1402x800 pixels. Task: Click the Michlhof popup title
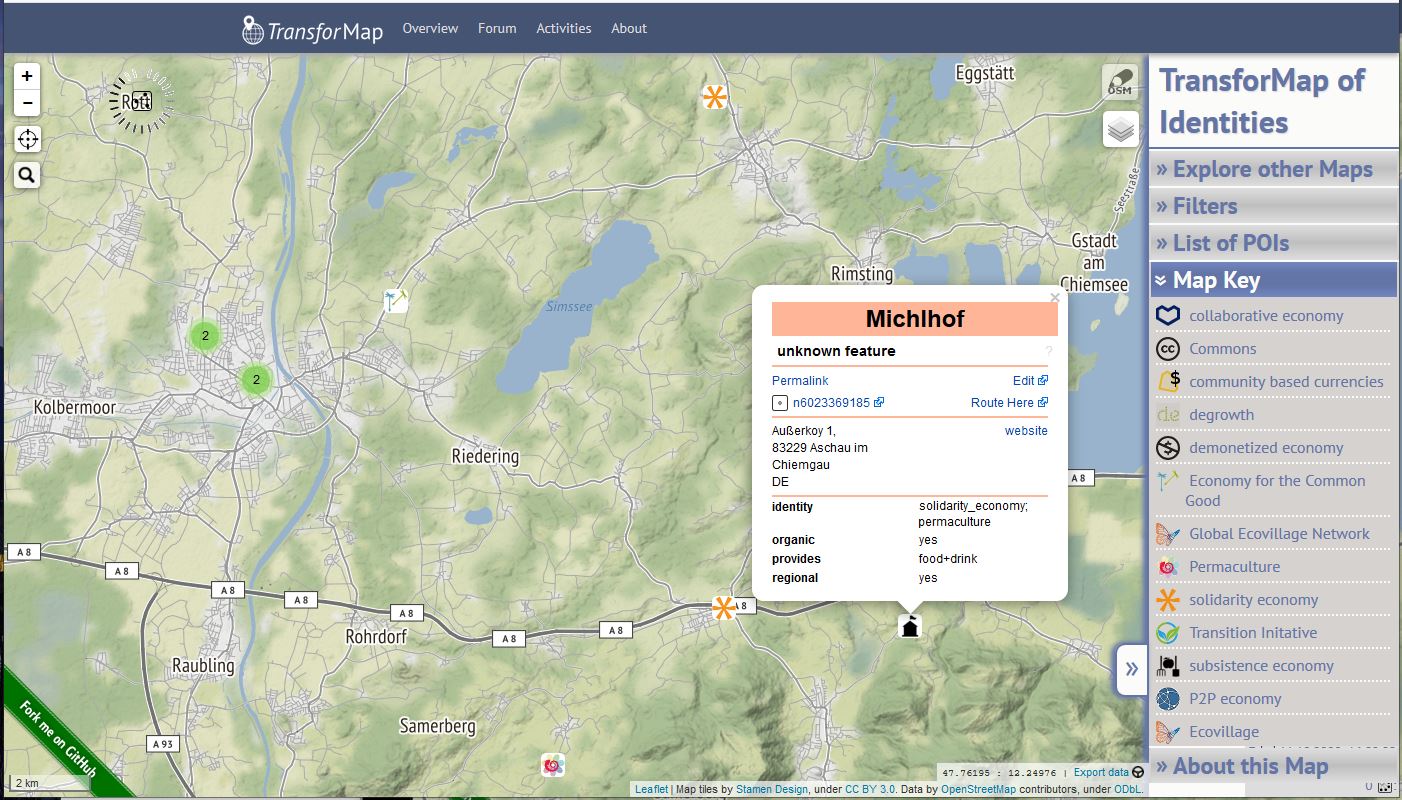click(x=915, y=319)
